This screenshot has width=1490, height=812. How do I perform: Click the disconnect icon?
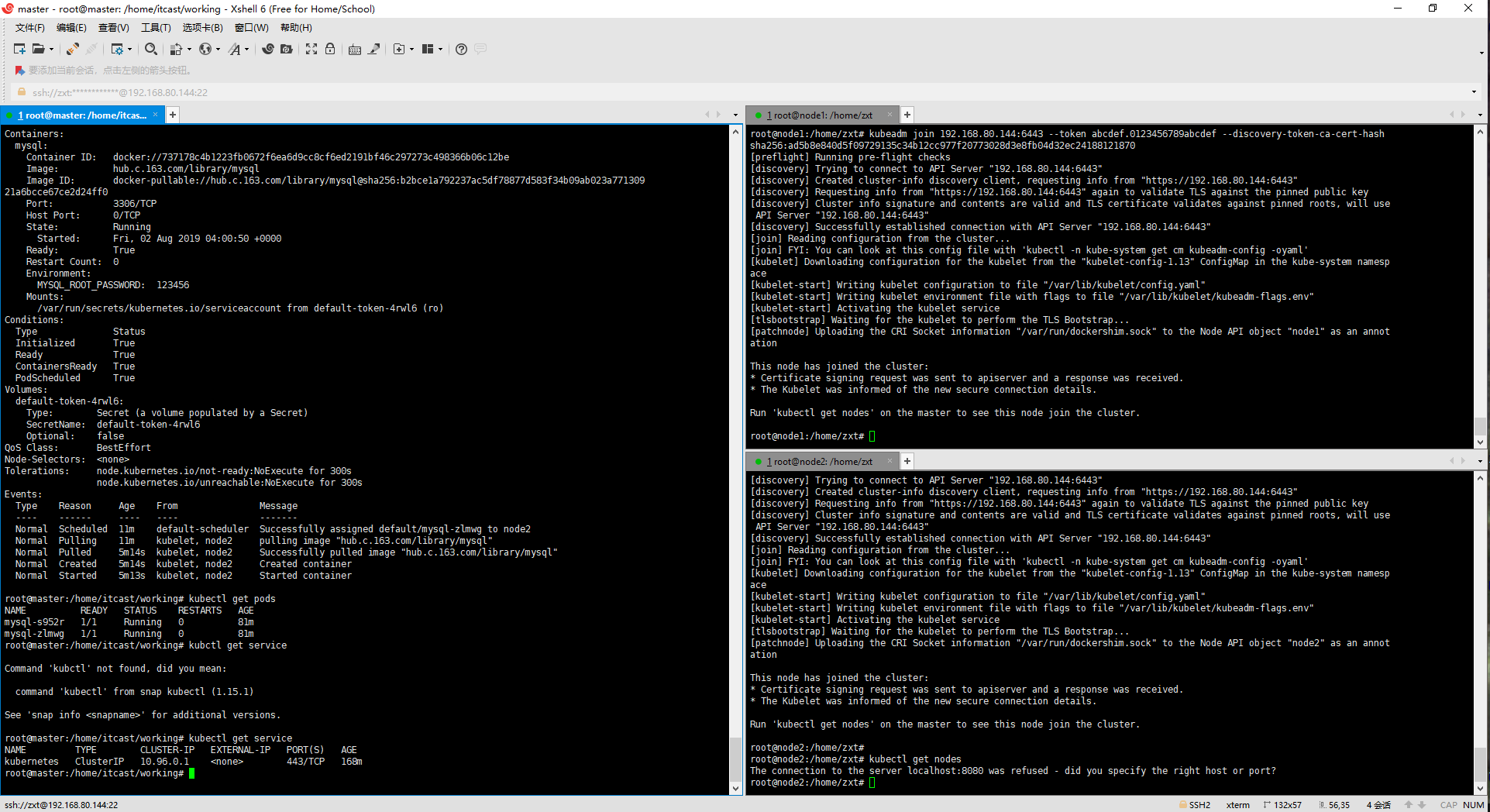(x=91, y=49)
